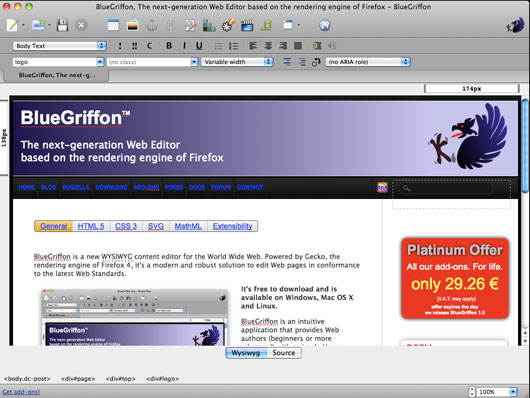530x398 pixels.
Task: Open the Extensibility page tab
Action: (233, 226)
